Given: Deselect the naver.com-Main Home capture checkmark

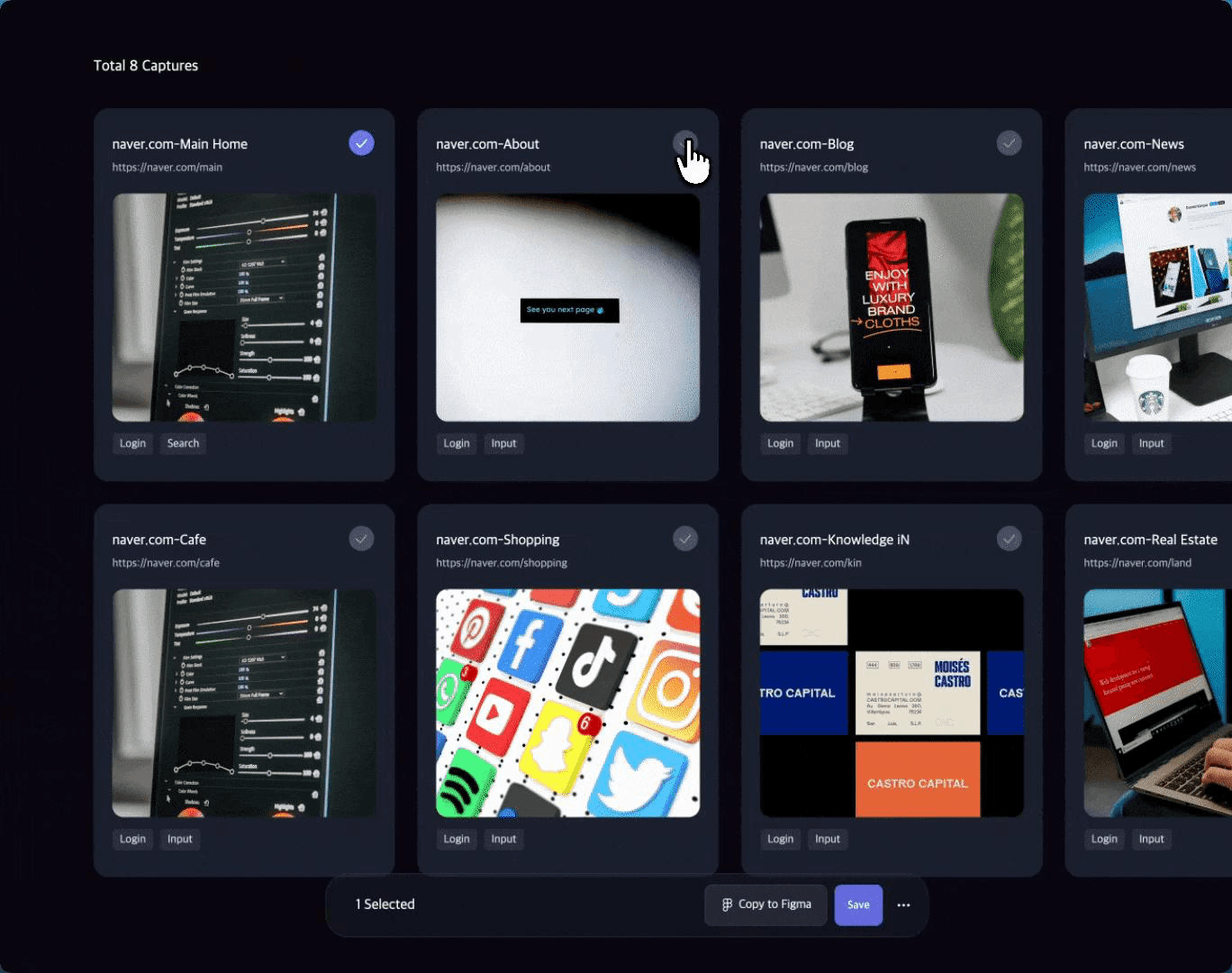Looking at the screenshot, I should (361, 143).
